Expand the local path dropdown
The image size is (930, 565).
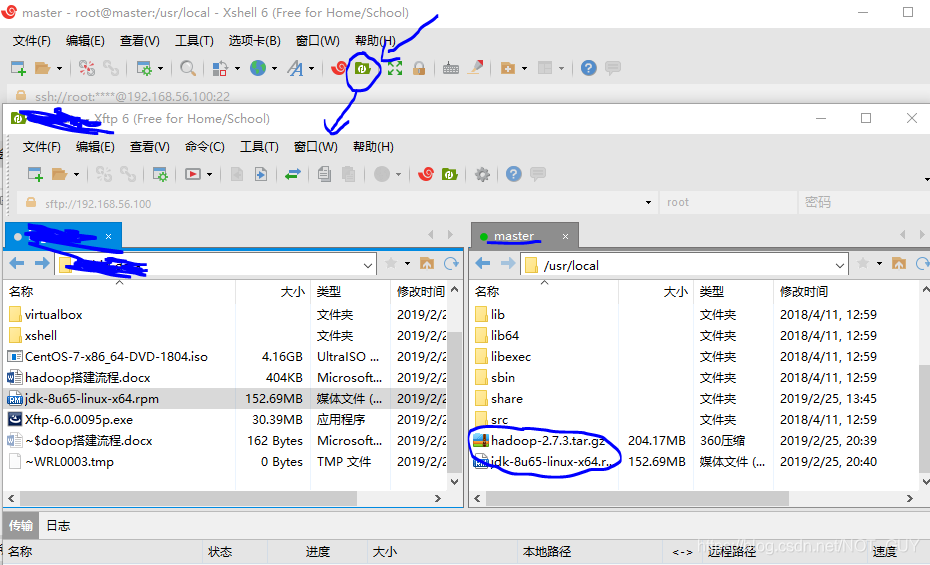pyautogui.click(x=368, y=266)
